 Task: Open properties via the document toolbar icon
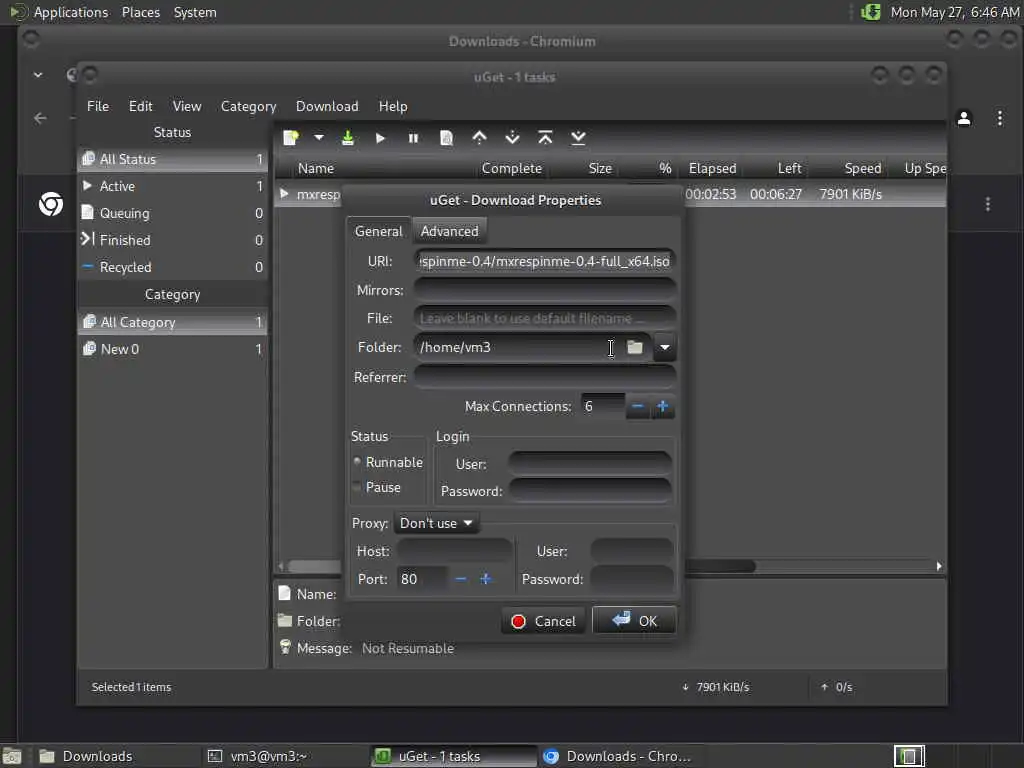coord(447,138)
